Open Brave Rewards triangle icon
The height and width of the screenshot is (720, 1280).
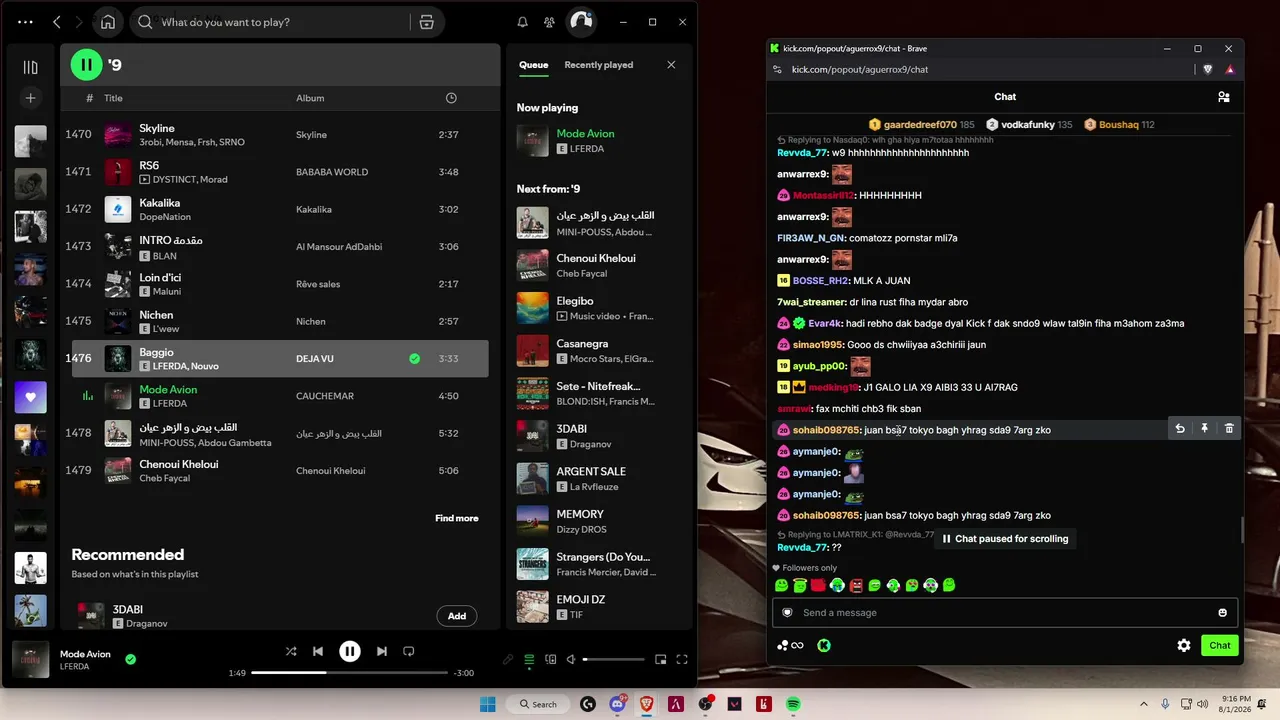1229,69
